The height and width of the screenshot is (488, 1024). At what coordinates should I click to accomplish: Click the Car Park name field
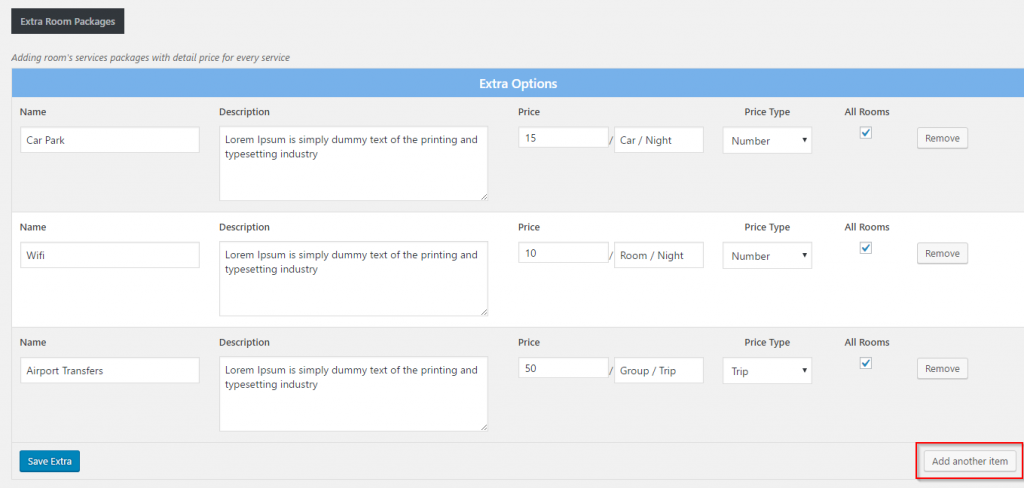(x=110, y=140)
